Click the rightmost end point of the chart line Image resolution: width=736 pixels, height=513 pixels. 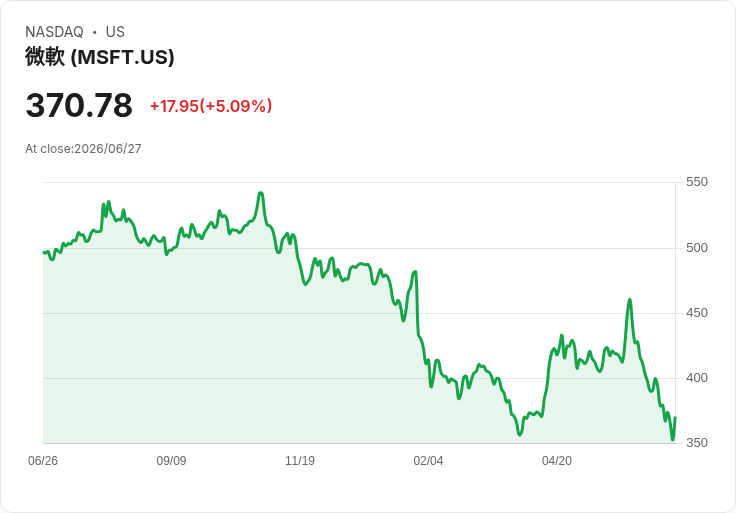coord(675,417)
